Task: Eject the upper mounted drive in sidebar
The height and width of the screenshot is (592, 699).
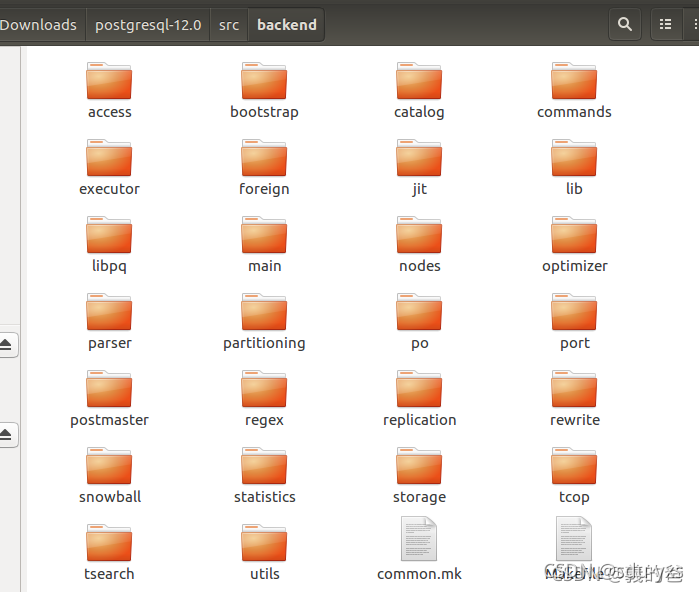Action: click(x=6, y=345)
